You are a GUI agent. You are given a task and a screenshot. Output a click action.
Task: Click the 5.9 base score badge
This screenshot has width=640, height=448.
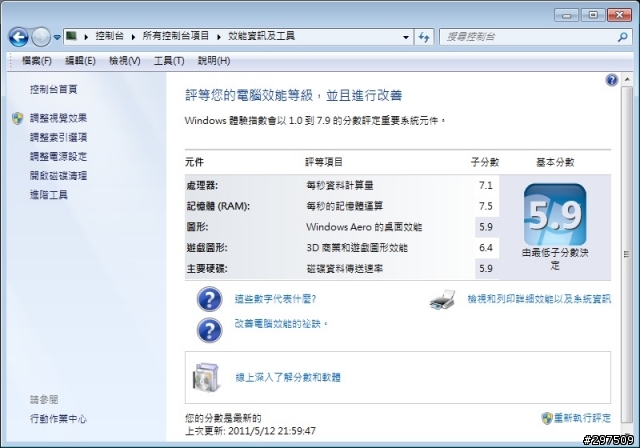coord(555,215)
